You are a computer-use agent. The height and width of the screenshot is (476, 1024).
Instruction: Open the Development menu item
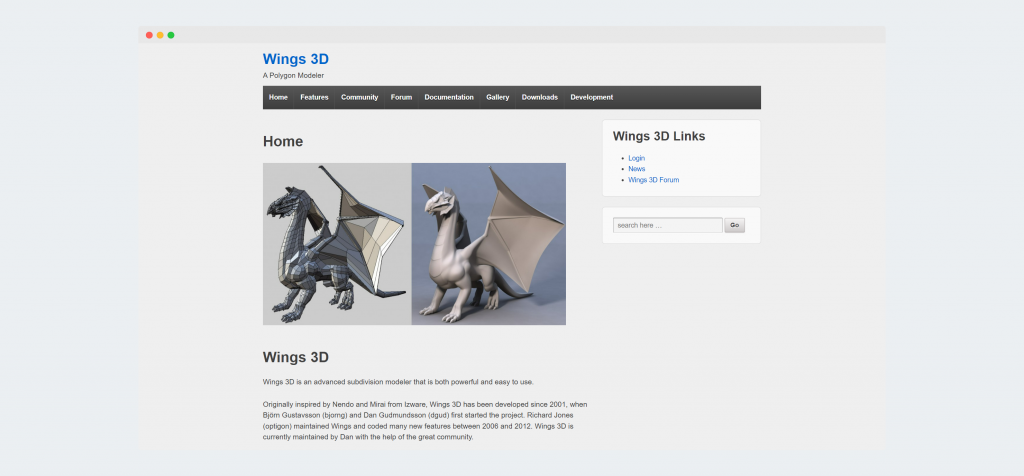[592, 97]
